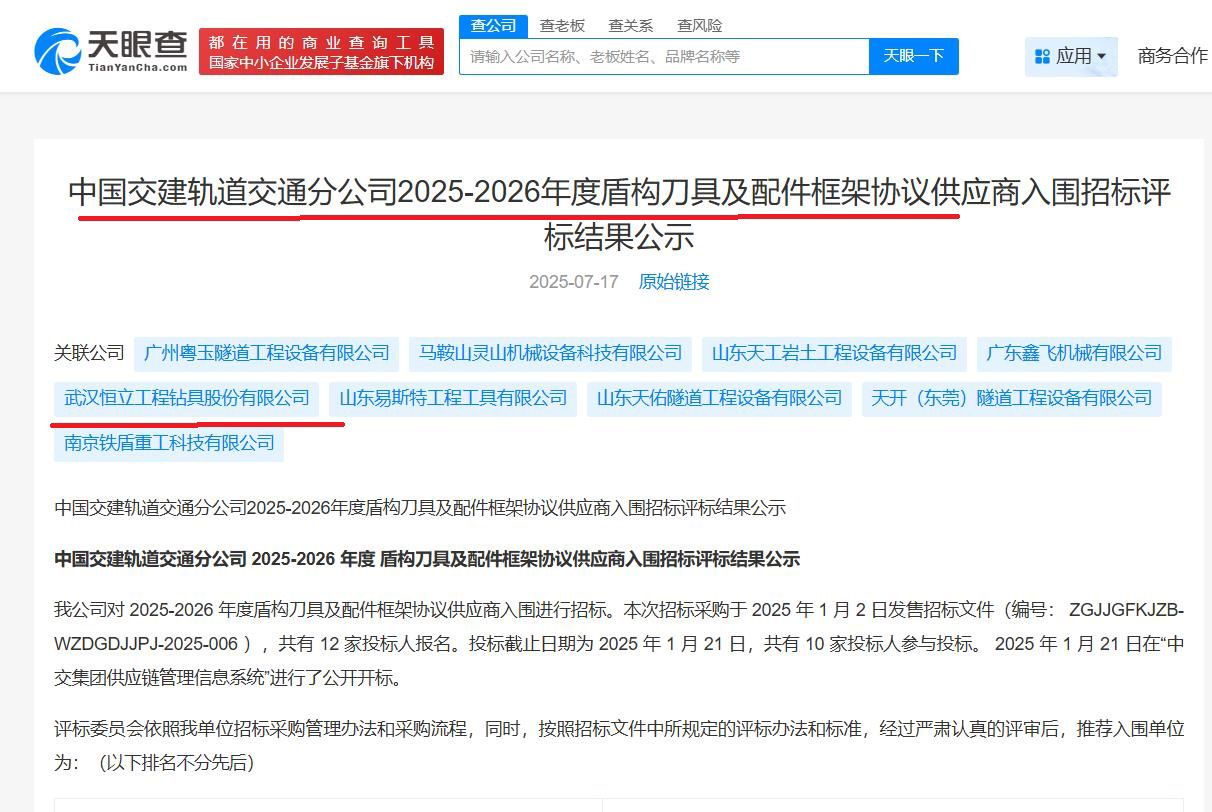The height and width of the screenshot is (812, 1212).
Task: Open 南京铁盾重工科技有限公司 company tag
Action: 169,443
